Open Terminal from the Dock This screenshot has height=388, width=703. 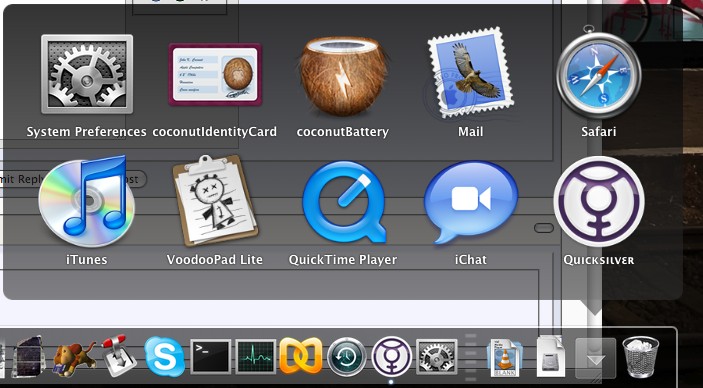[x=210, y=357]
